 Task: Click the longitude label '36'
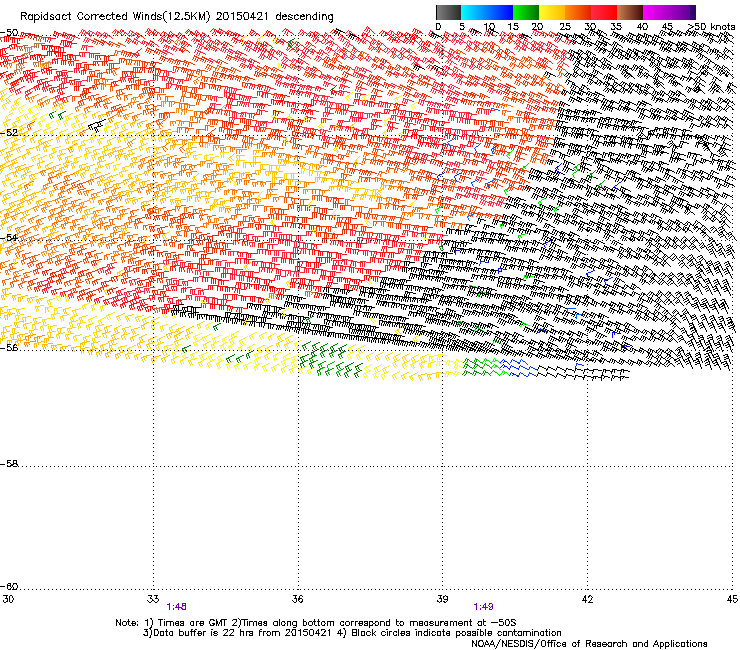pos(297,599)
